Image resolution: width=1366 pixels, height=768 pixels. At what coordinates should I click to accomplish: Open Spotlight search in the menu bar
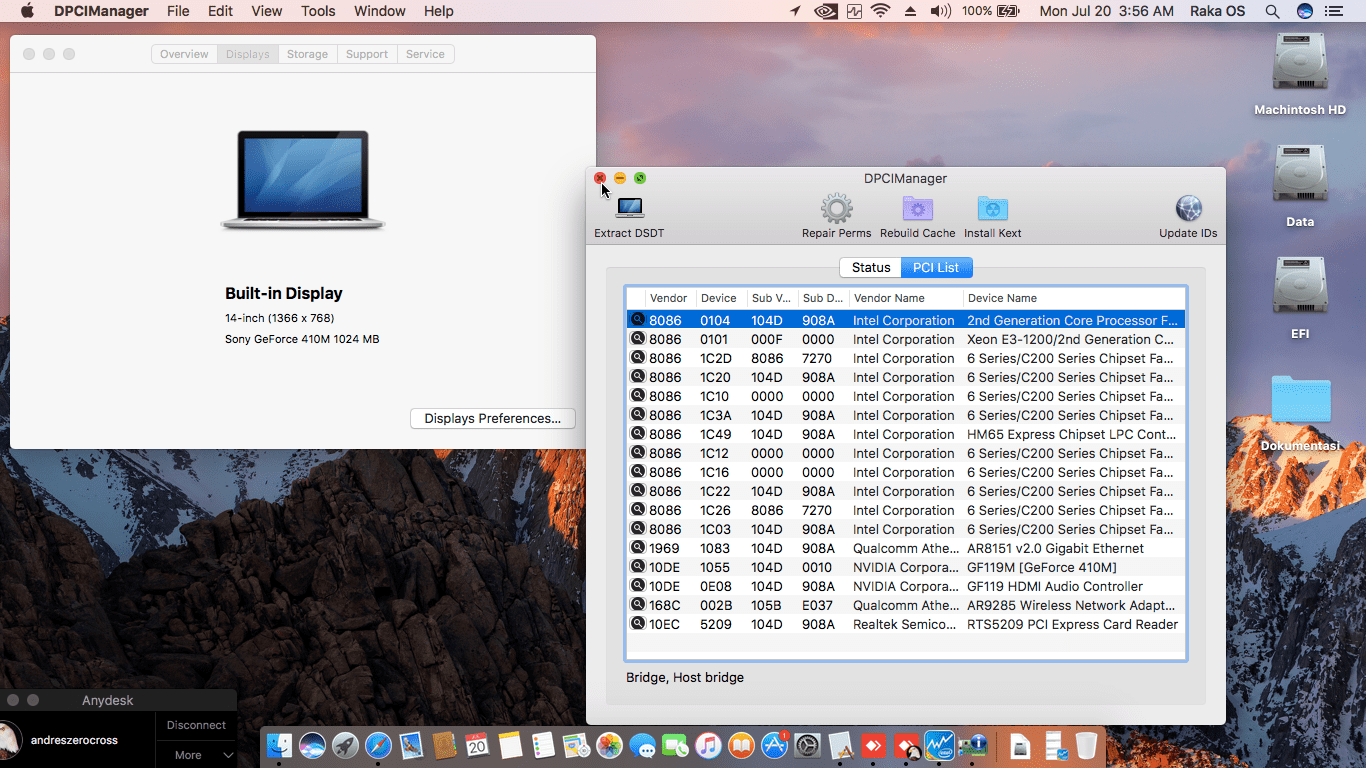1272,11
